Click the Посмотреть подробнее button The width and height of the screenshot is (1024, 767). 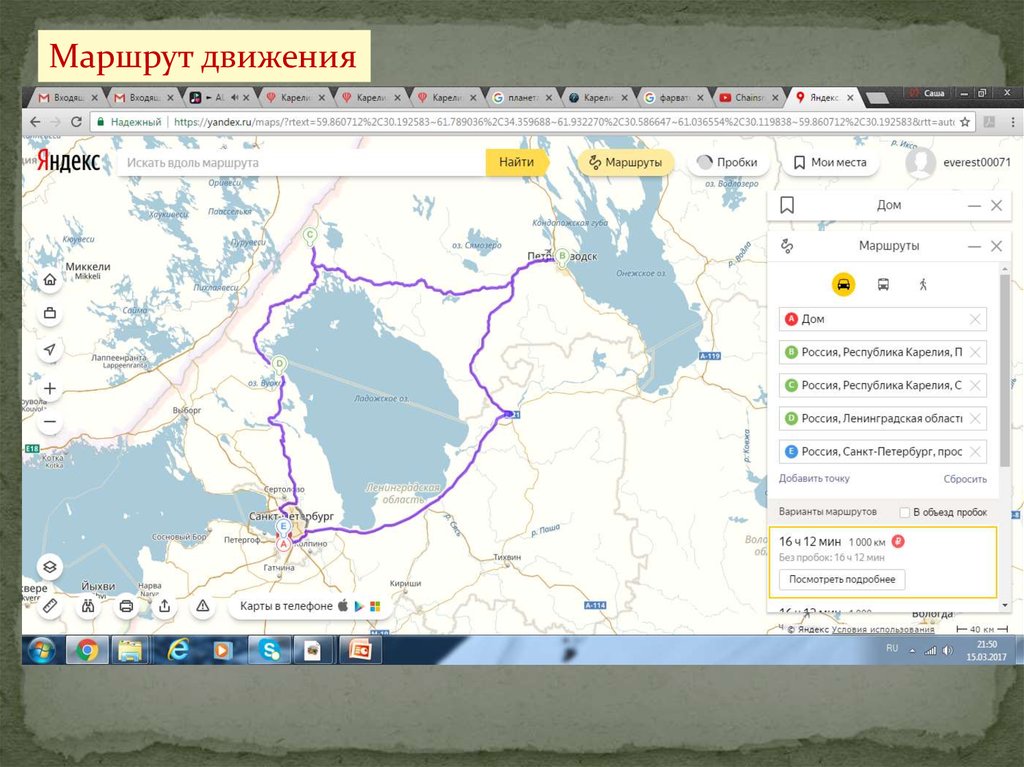click(x=841, y=579)
